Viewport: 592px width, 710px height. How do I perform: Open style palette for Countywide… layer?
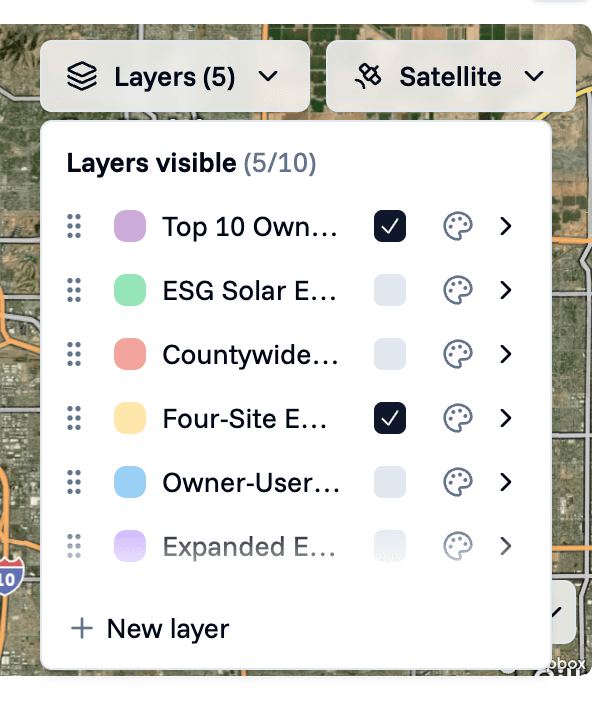point(458,354)
